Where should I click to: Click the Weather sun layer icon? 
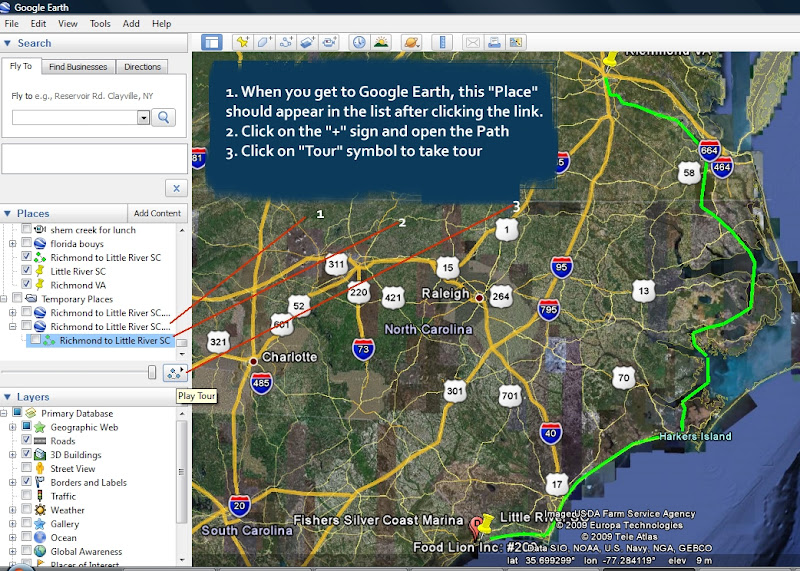[40, 509]
